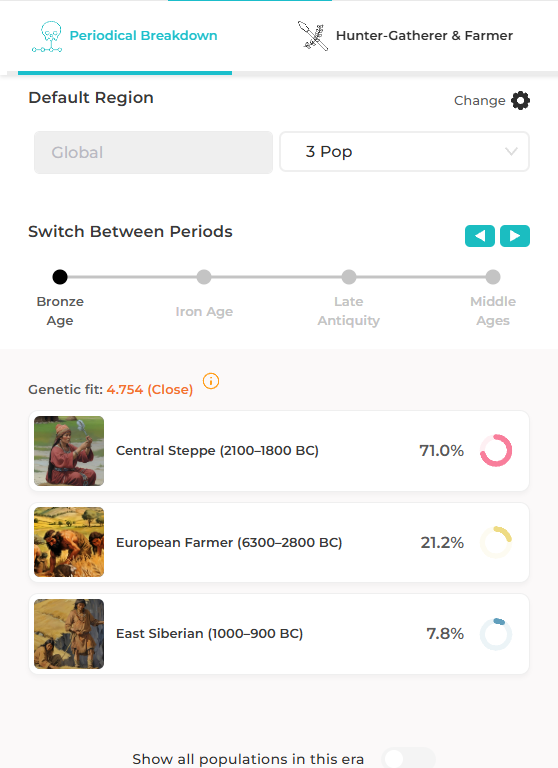Click the pink Central Steppe donut chart

[496, 451]
